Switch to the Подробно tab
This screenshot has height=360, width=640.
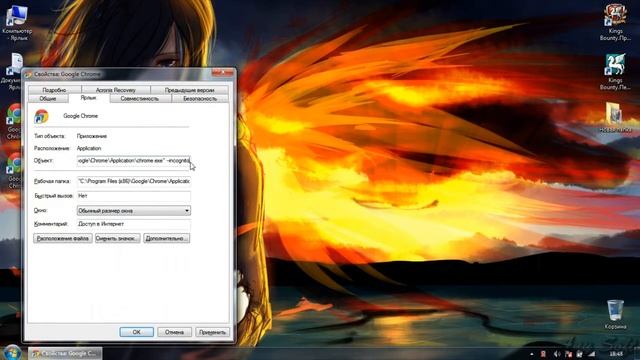pos(54,90)
